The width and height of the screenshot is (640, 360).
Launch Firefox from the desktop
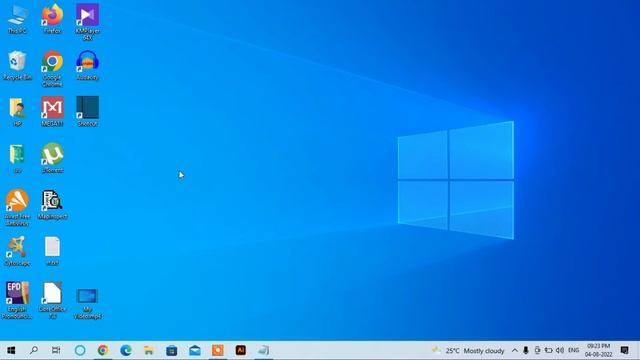pos(52,18)
